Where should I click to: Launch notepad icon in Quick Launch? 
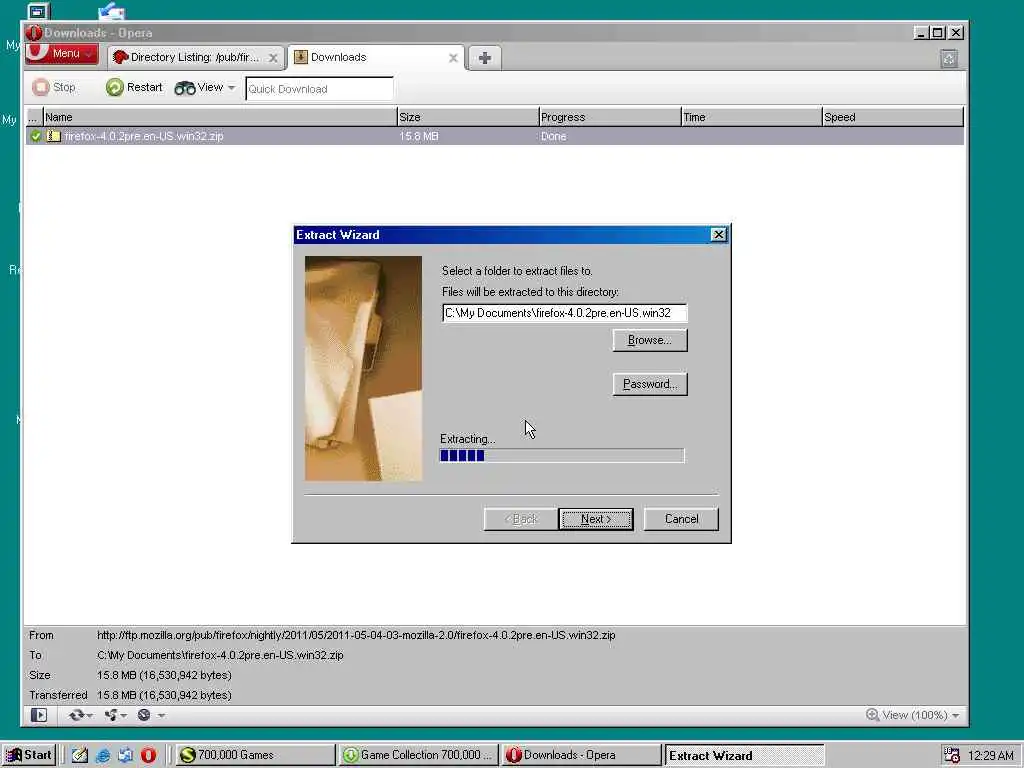(80, 756)
